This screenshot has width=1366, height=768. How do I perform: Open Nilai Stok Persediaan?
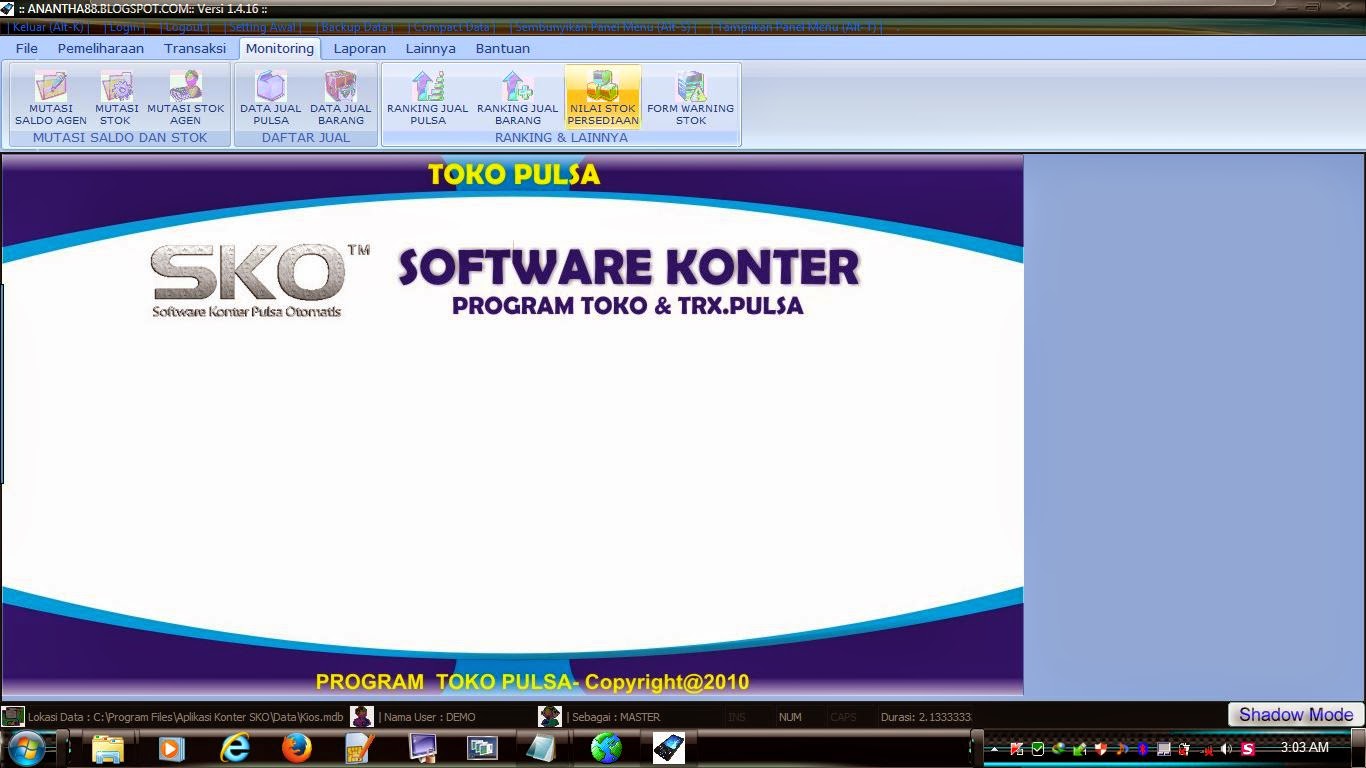tap(603, 98)
